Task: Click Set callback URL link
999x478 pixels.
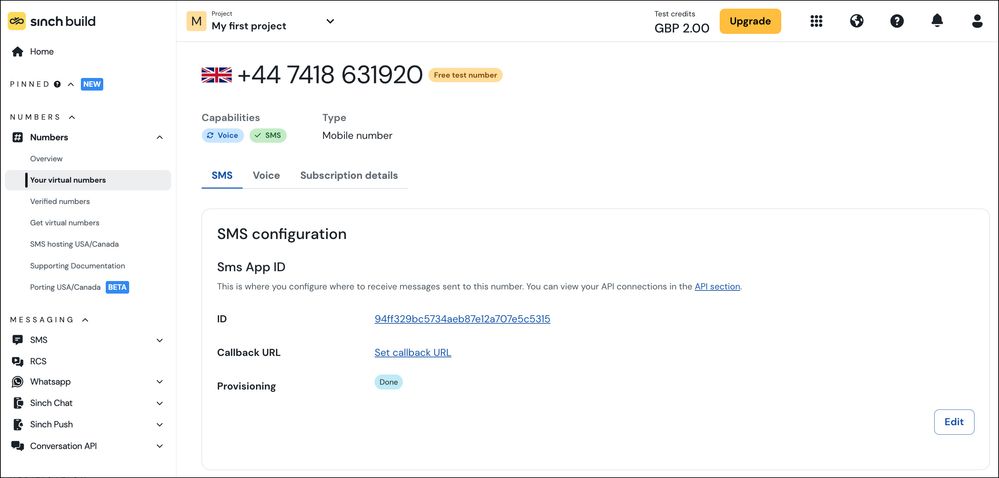Action: 413,352
